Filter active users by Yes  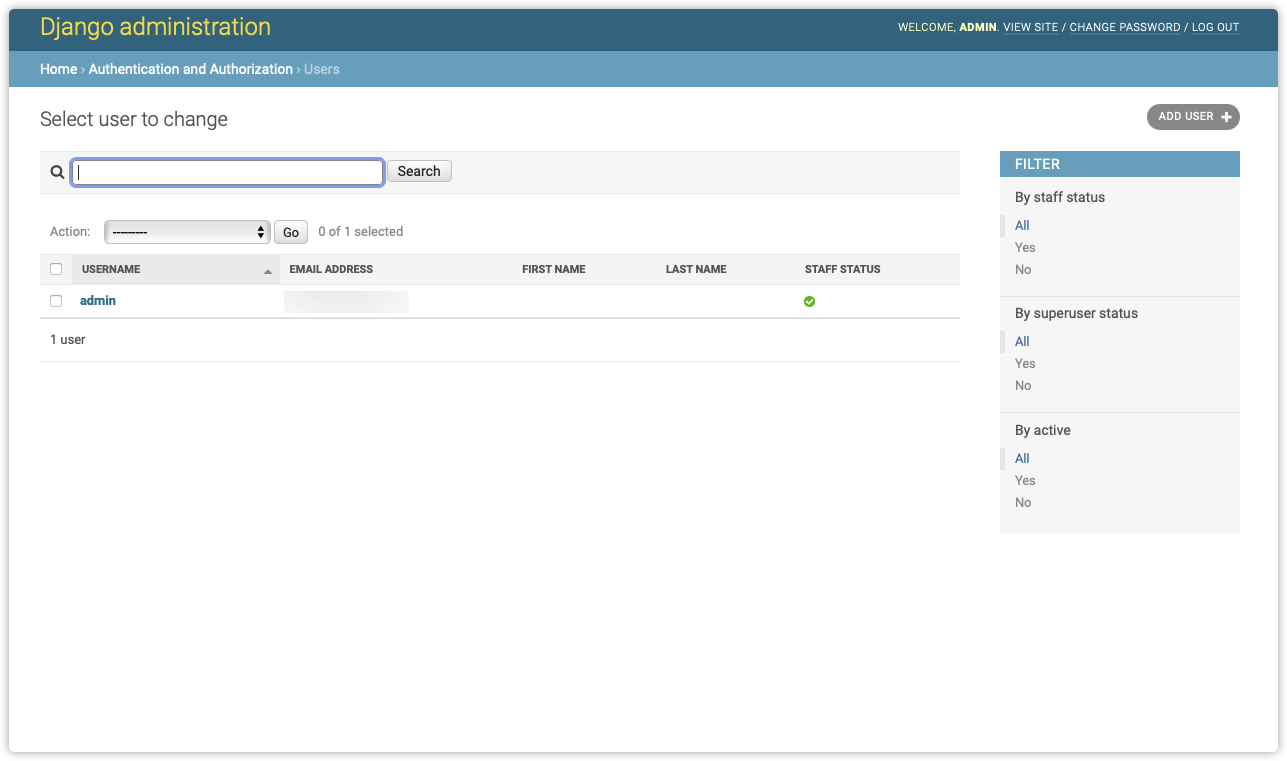point(1025,481)
